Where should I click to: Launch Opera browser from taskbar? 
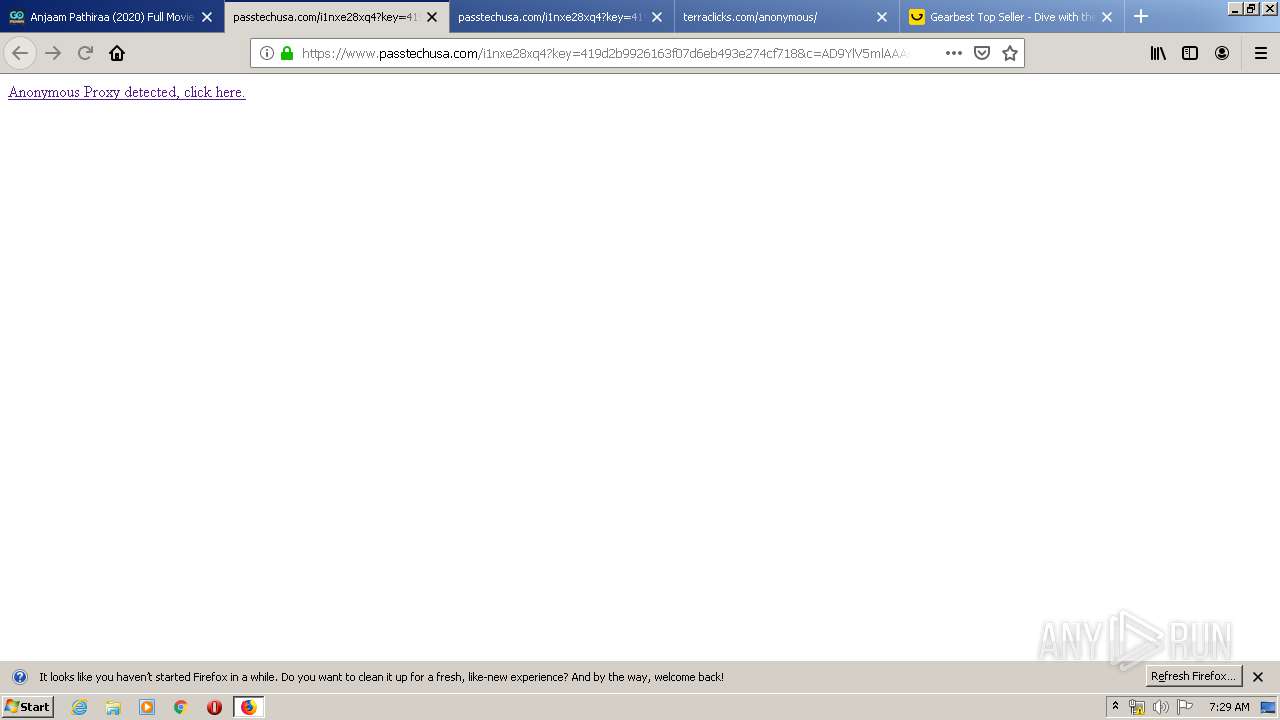pos(214,707)
